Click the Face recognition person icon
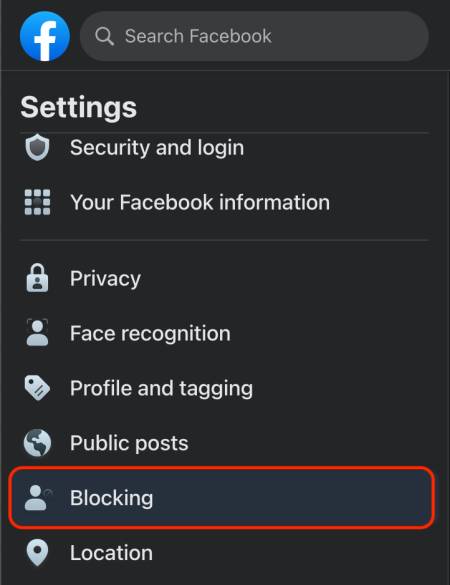This screenshot has height=585, width=450. click(x=37, y=332)
